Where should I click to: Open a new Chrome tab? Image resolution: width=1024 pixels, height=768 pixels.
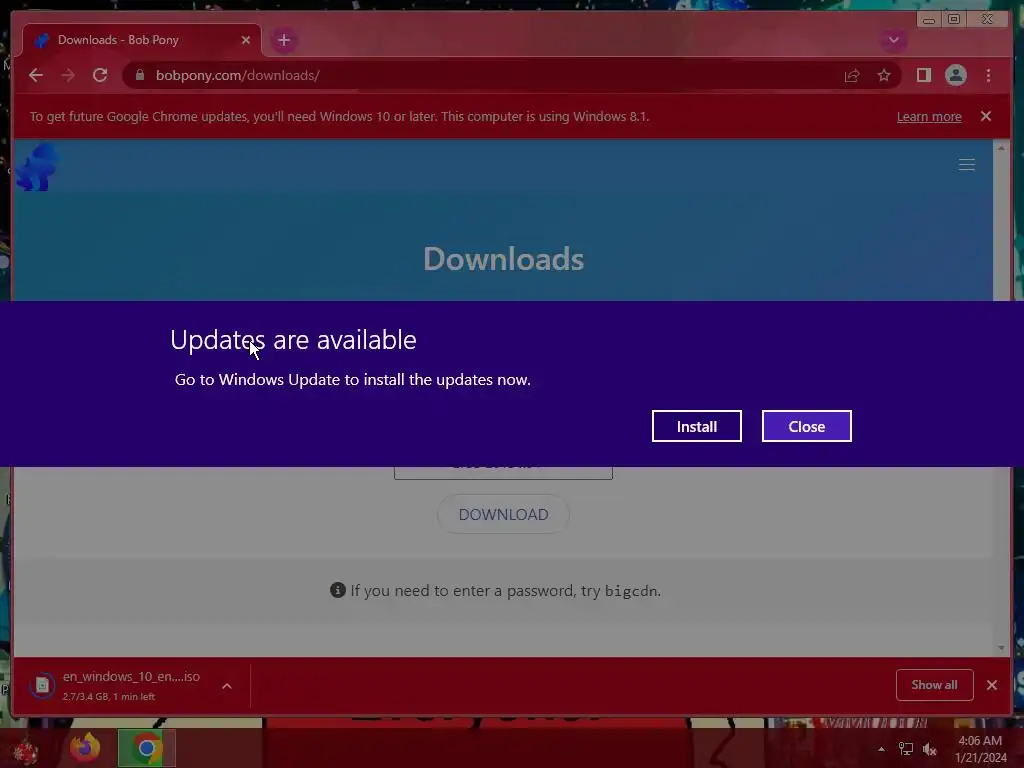283,40
